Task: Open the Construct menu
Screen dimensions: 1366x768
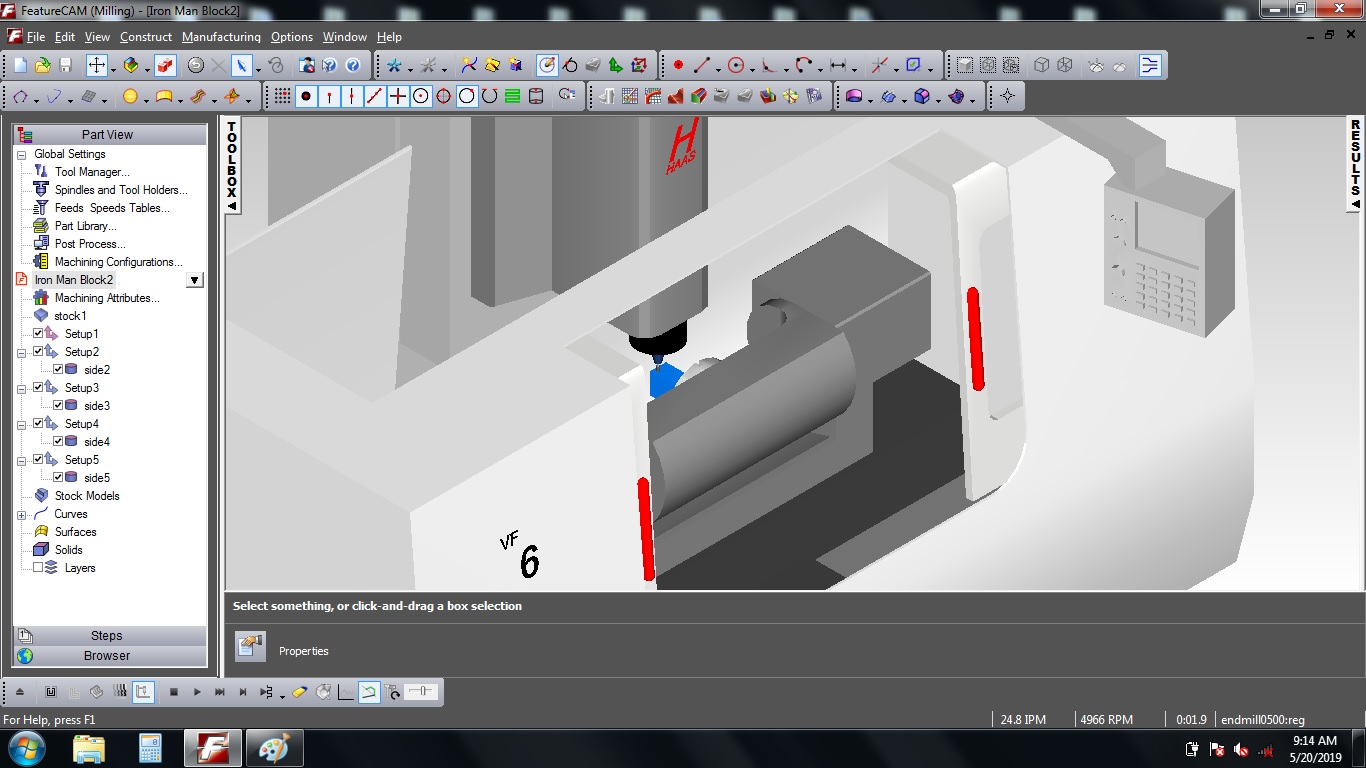Action: 145,37
